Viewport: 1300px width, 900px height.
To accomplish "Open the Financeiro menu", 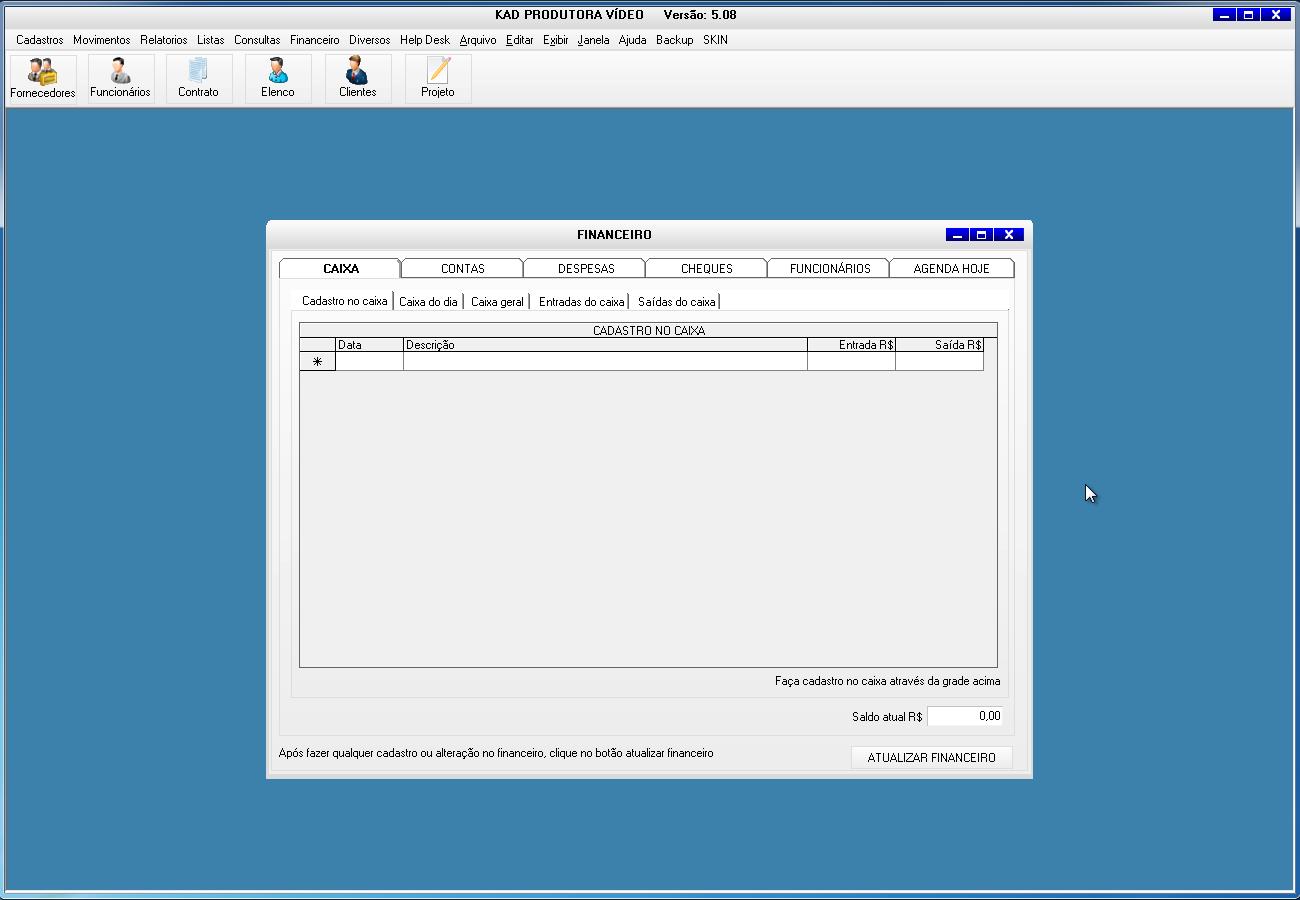I will click(315, 40).
